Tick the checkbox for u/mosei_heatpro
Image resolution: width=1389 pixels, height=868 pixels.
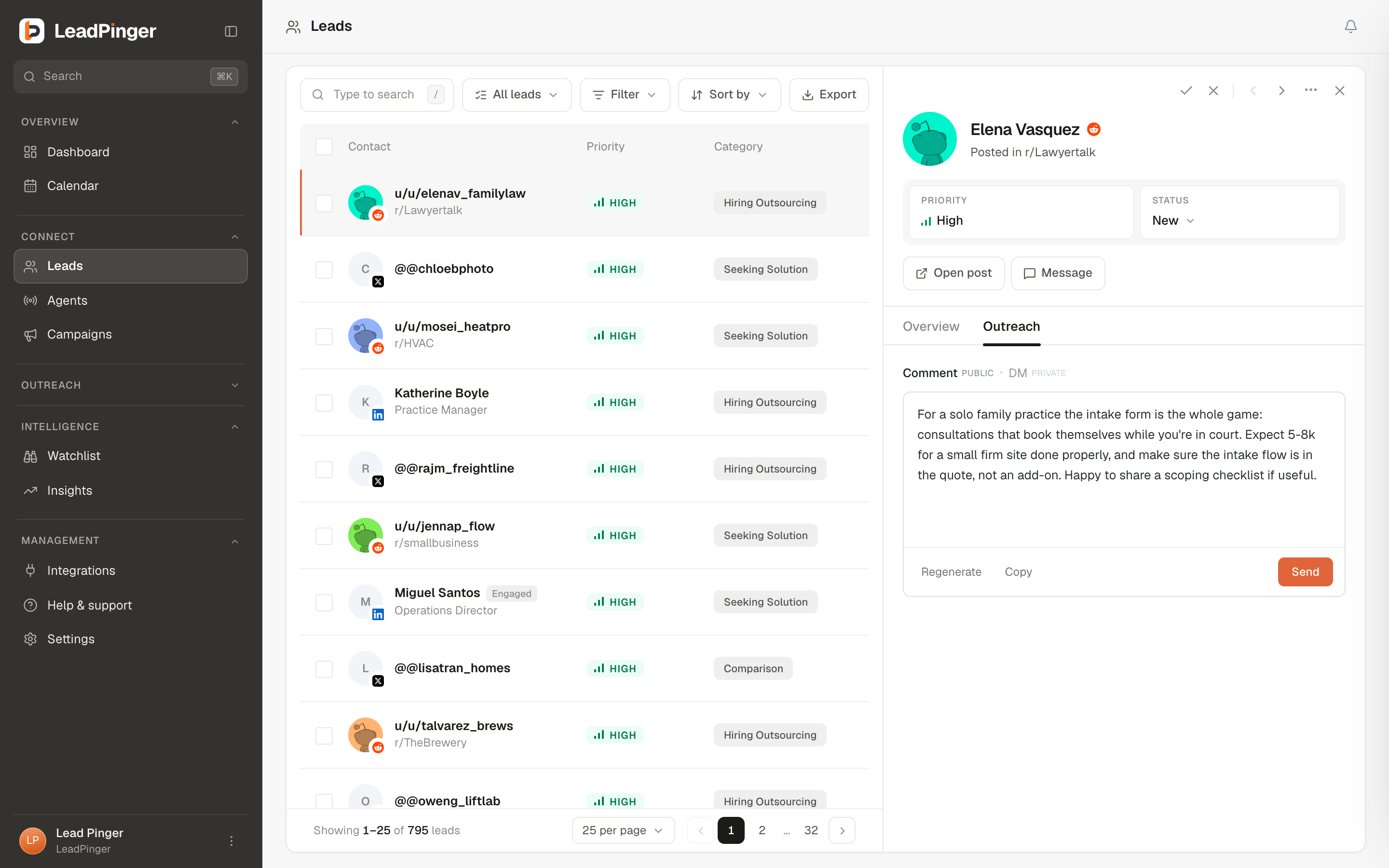coord(324,337)
